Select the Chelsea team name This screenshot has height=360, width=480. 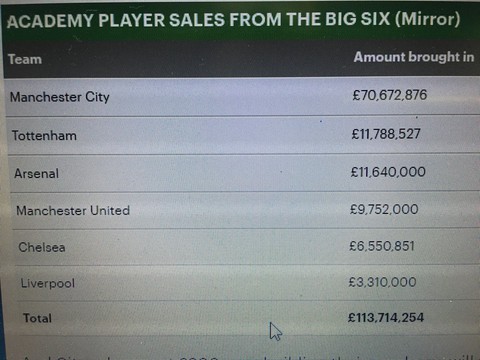point(42,247)
